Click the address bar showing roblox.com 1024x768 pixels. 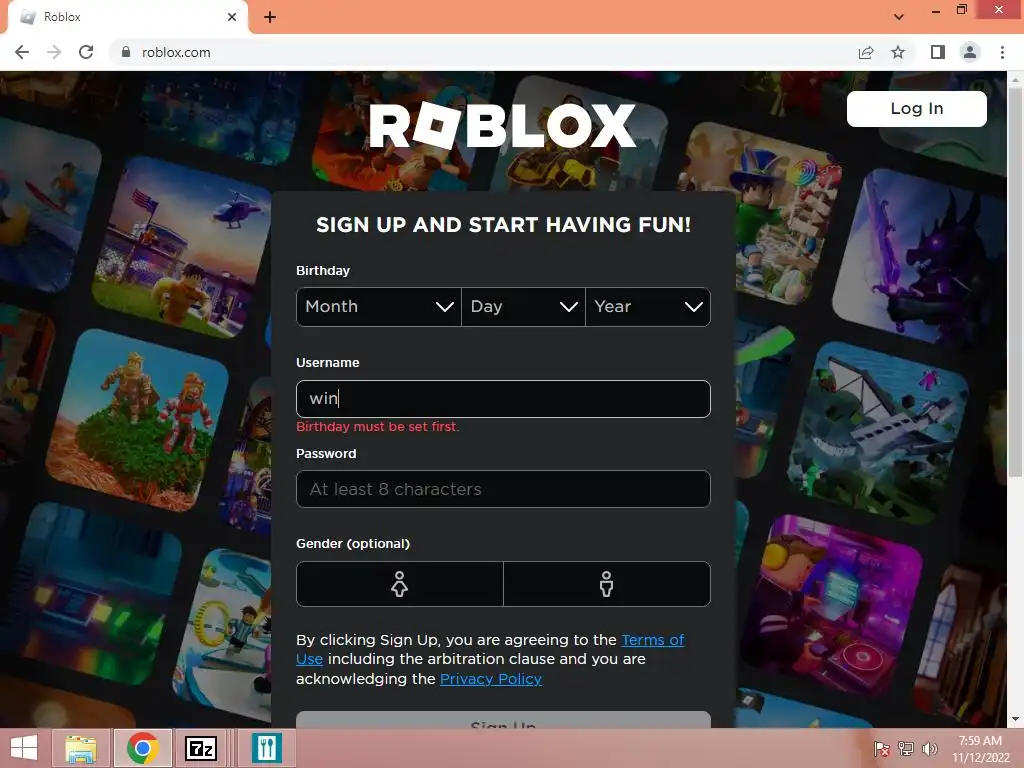[483, 52]
